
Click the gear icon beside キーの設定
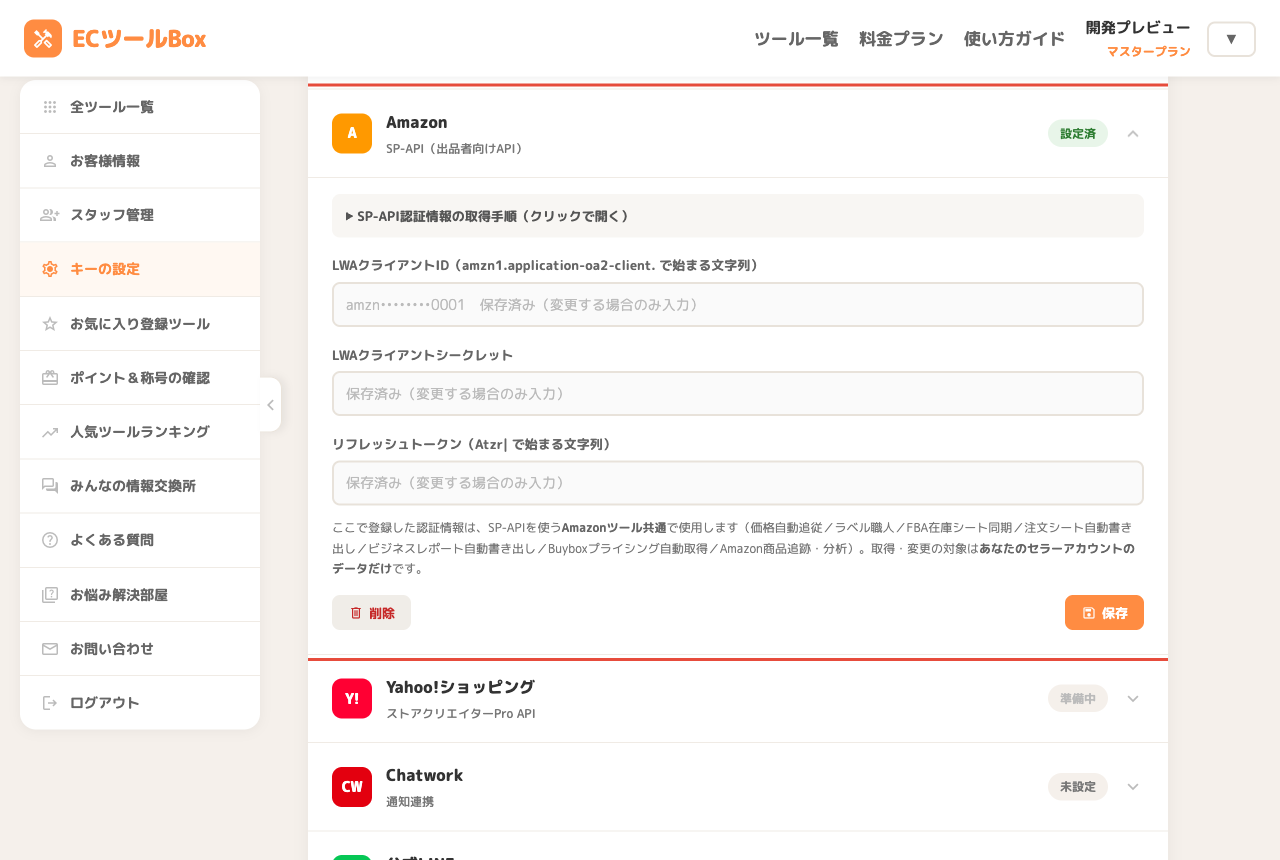(50, 269)
